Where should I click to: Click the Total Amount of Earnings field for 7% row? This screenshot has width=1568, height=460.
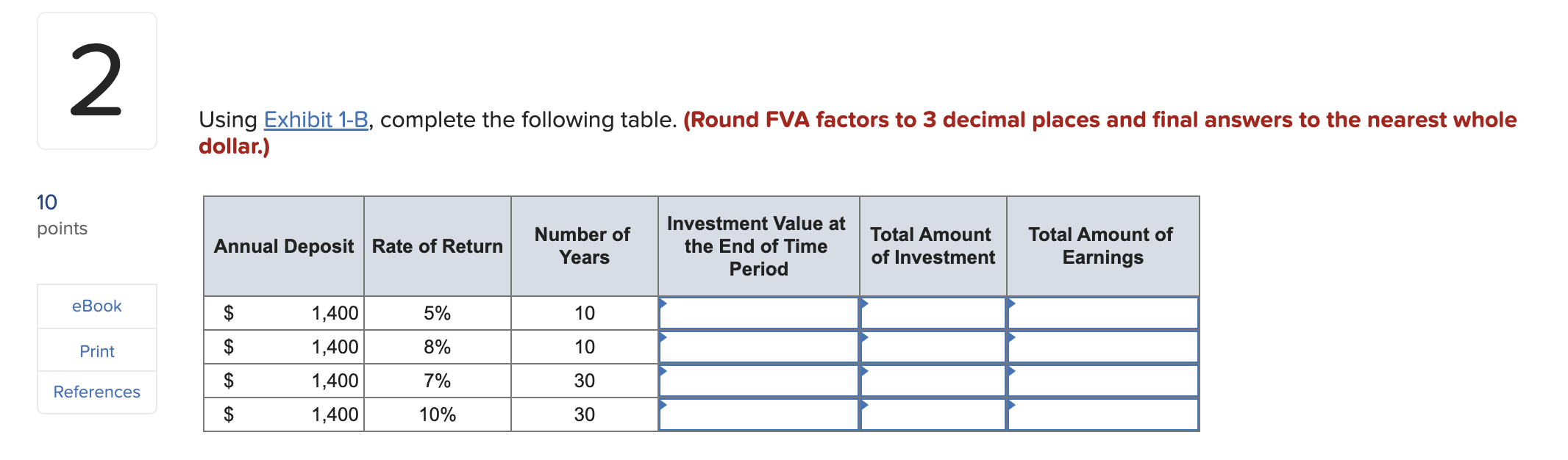tap(1102, 380)
